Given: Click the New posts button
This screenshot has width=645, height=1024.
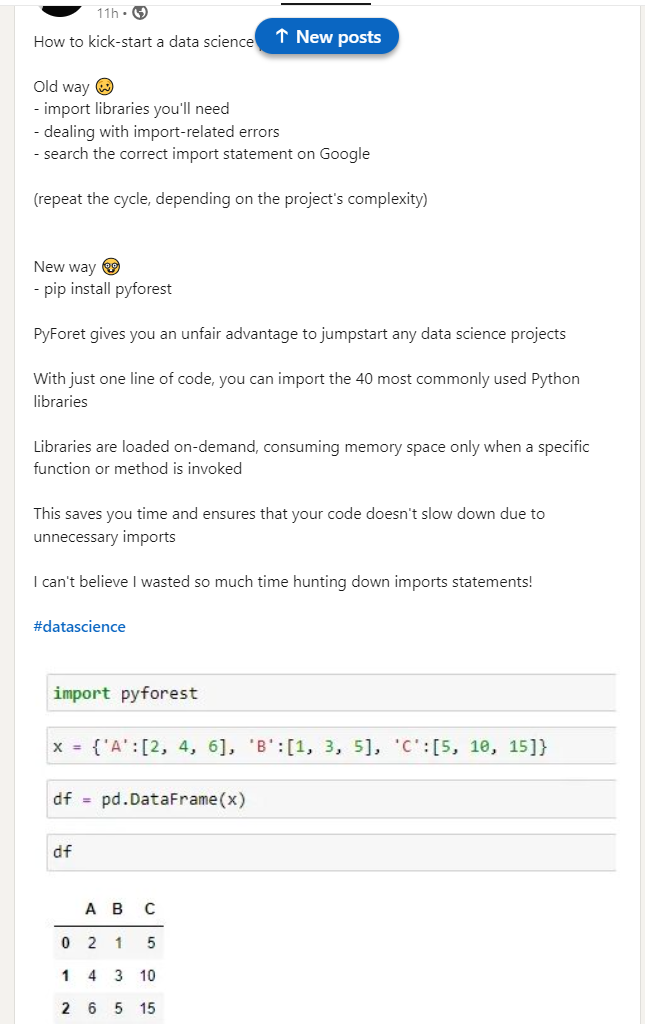Looking at the screenshot, I should pos(326,37).
